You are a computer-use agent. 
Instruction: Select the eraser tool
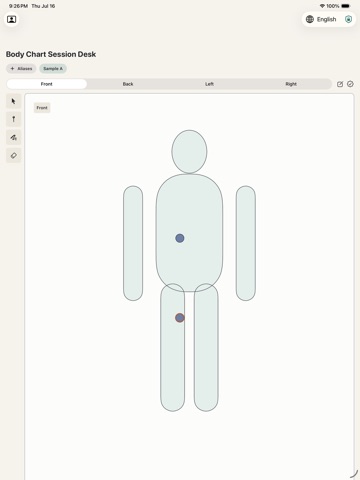point(14,155)
